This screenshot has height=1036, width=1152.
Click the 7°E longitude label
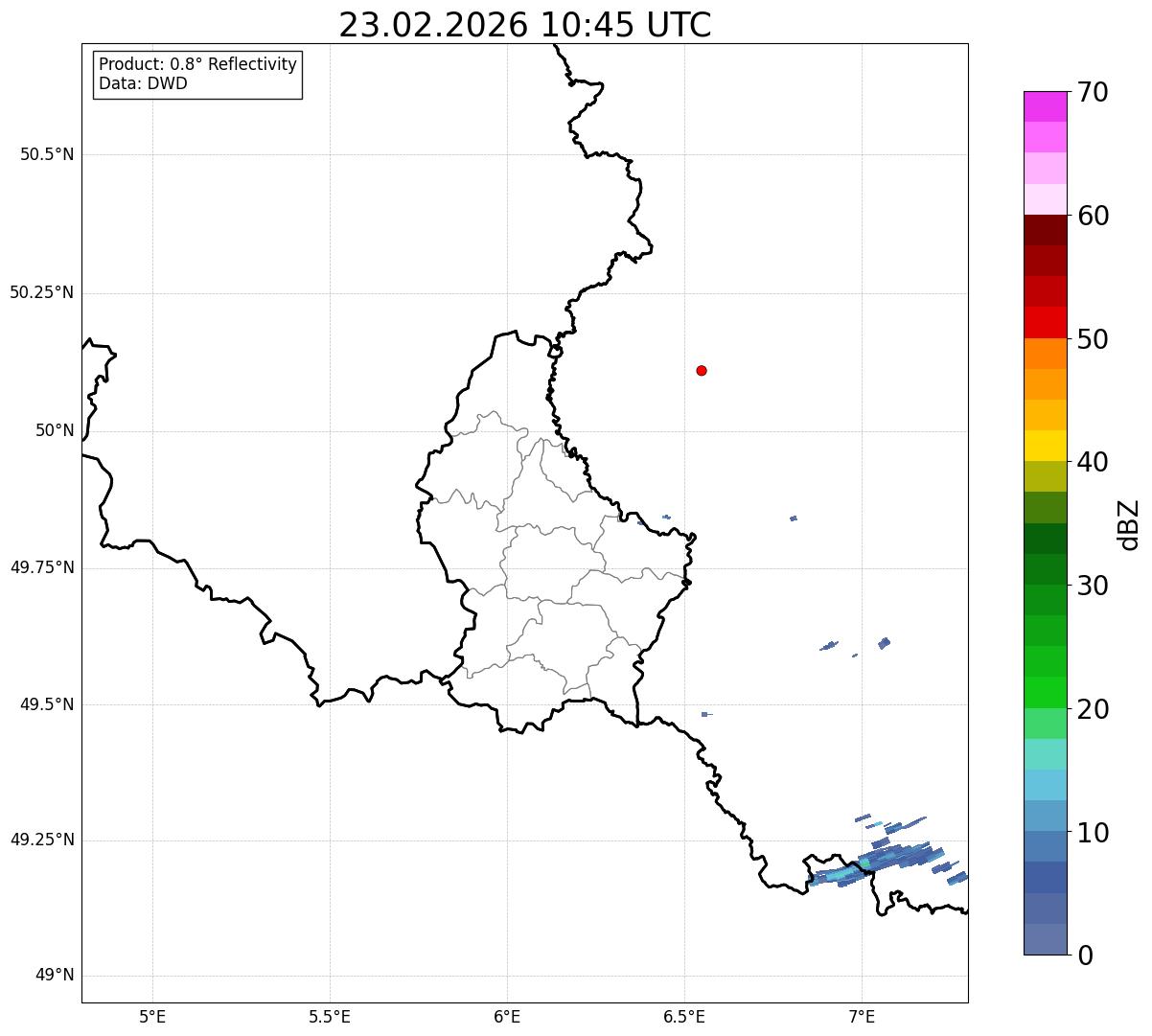(862, 1016)
